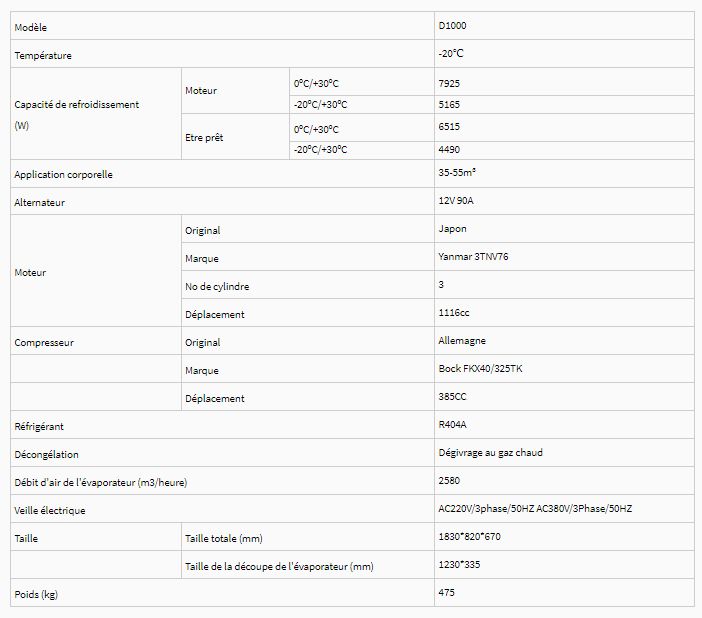The width and height of the screenshot is (702, 618).
Task: Click the 35-55m³ value cell
Action: click(x=457, y=173)
